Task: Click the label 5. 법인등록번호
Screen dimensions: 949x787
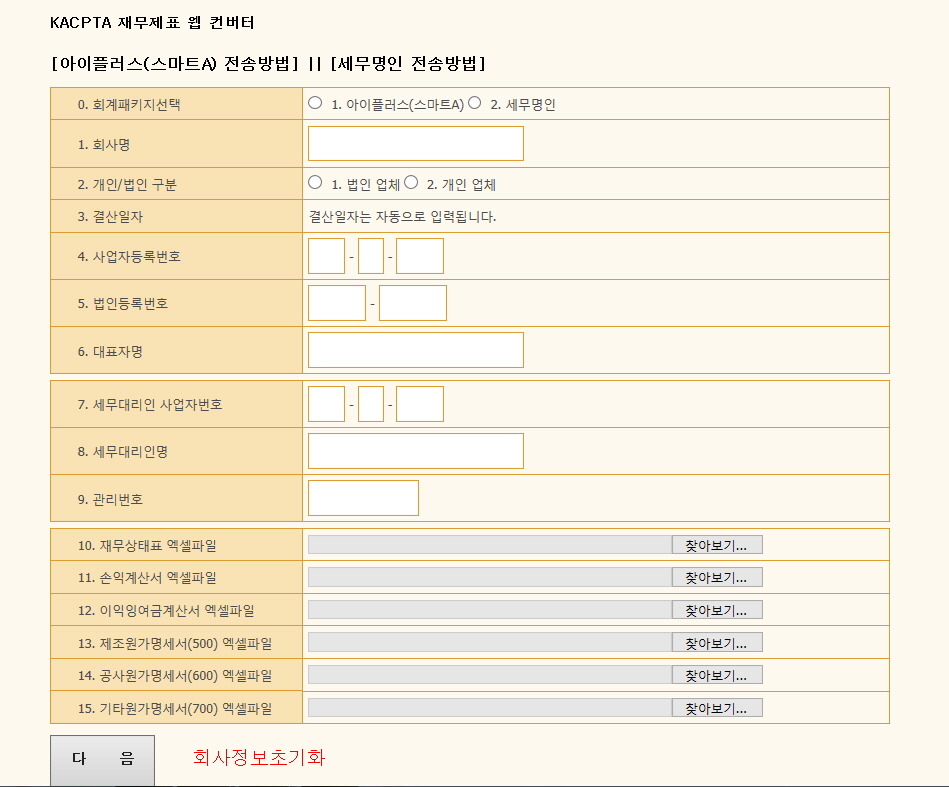Action: tap(123, 304)
